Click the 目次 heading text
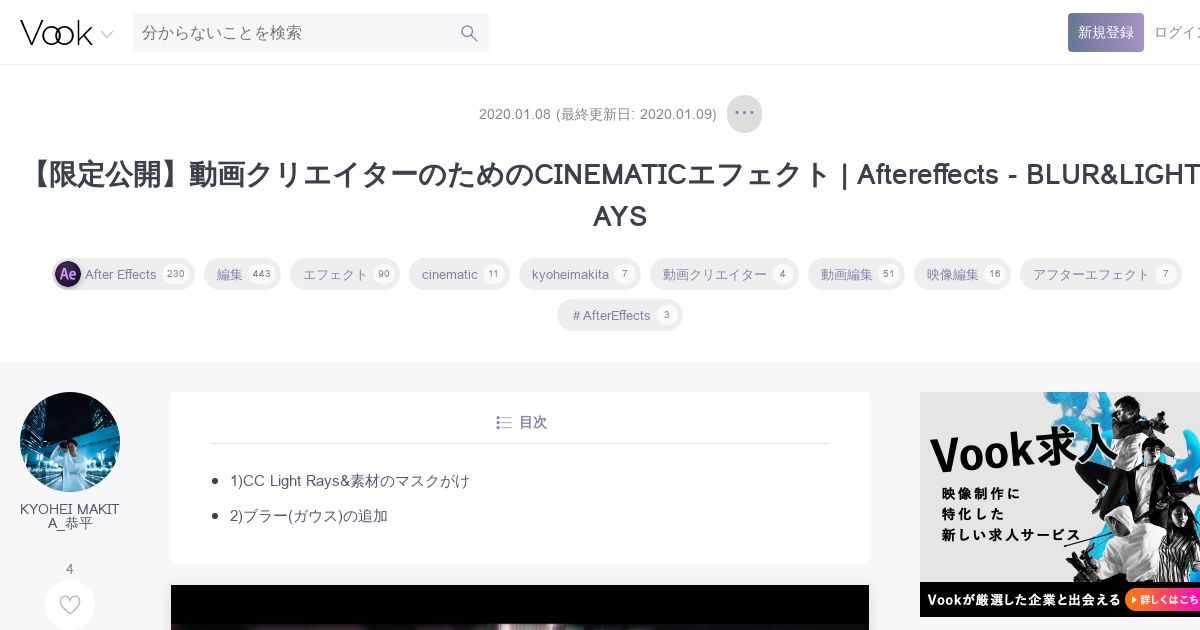The height and width of the screenshot is (630, 1200). point(533,423)
